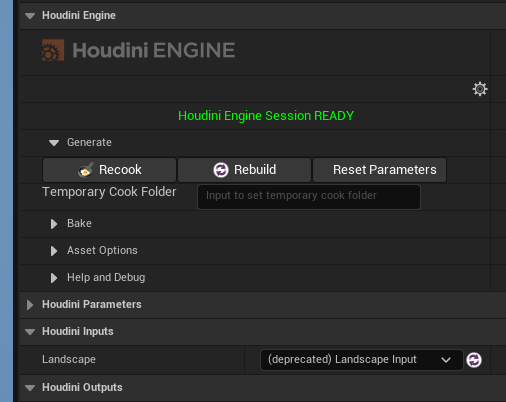Click the Houdini ENGINE banner text
Image resolution: width=506 pixels, height=402 pixels.
(x=154, y=50)
